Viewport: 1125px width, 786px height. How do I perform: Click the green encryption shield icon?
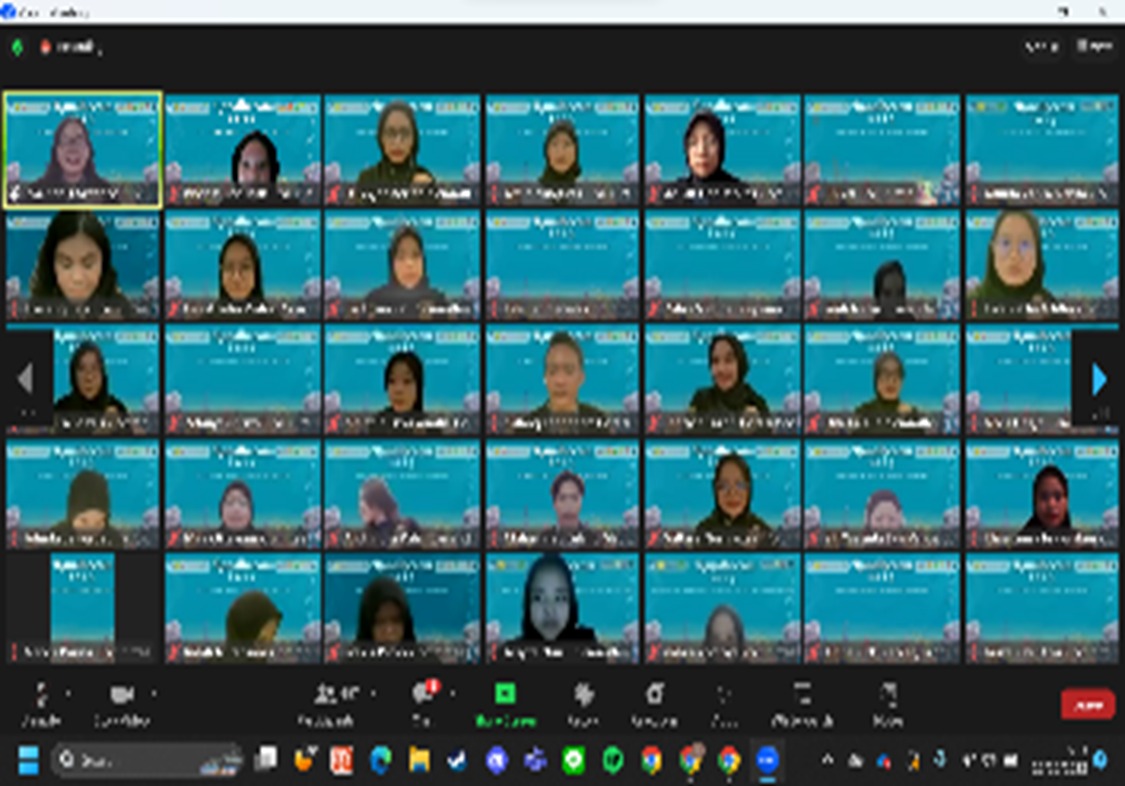pos(17,47)
